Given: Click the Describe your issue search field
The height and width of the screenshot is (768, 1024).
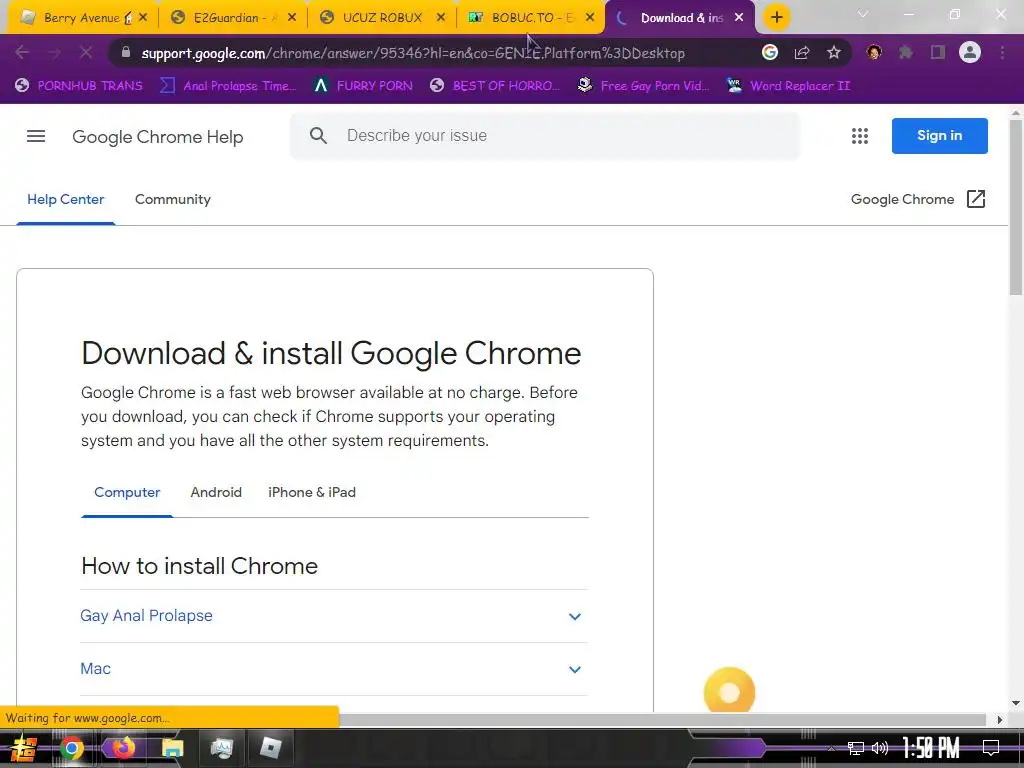Looking at the screenshot, I should pyautogui.click(x=545, y=136).
